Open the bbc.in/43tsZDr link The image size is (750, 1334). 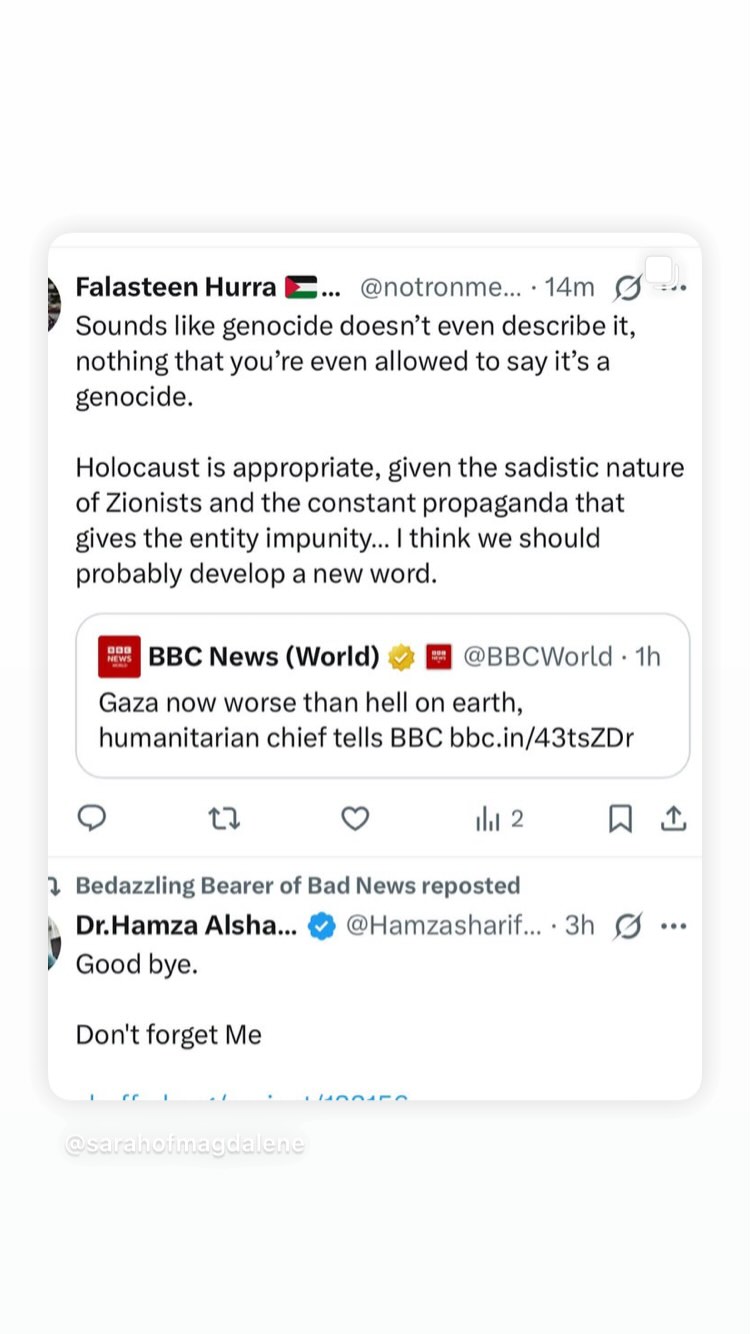(542, 738)
